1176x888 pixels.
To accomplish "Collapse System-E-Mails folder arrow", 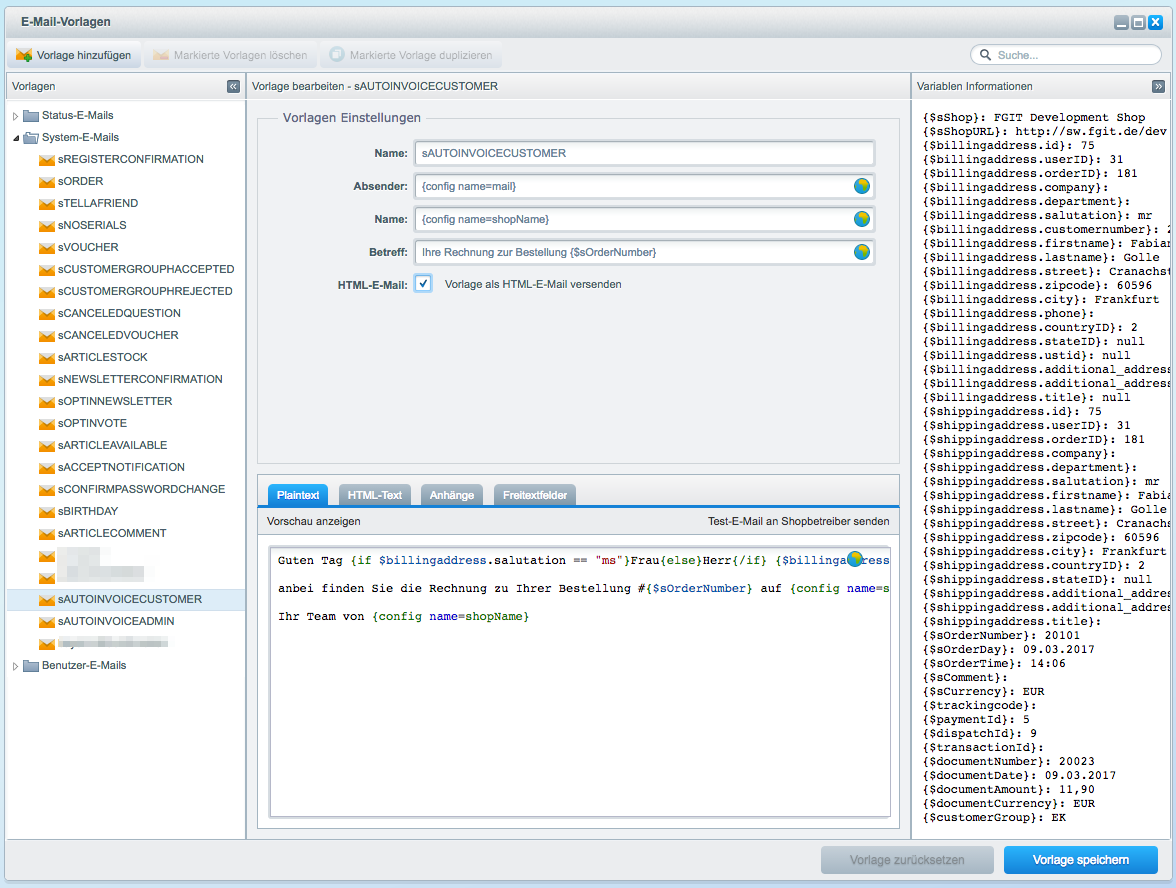I will tap(16, 138).
